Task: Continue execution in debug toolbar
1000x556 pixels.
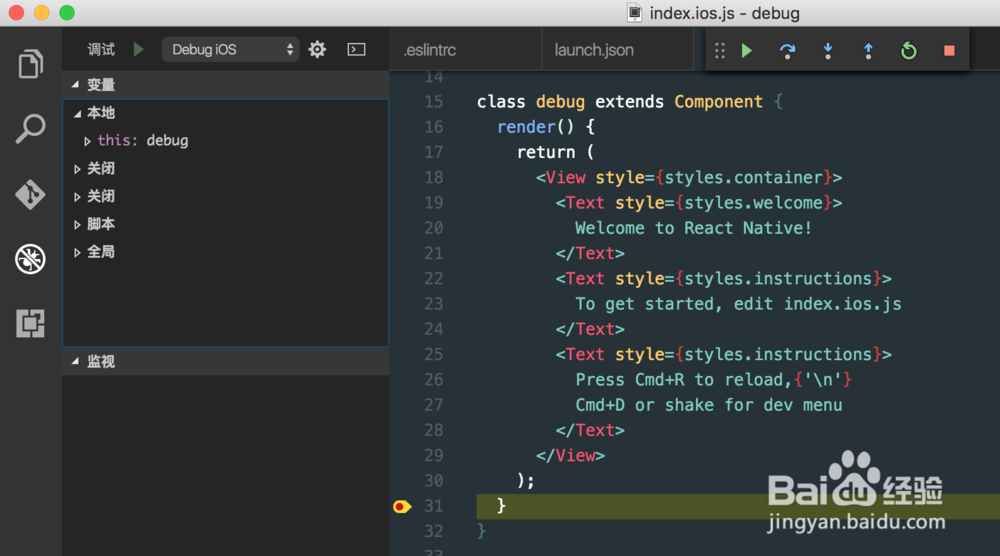Action: [747, 50]
